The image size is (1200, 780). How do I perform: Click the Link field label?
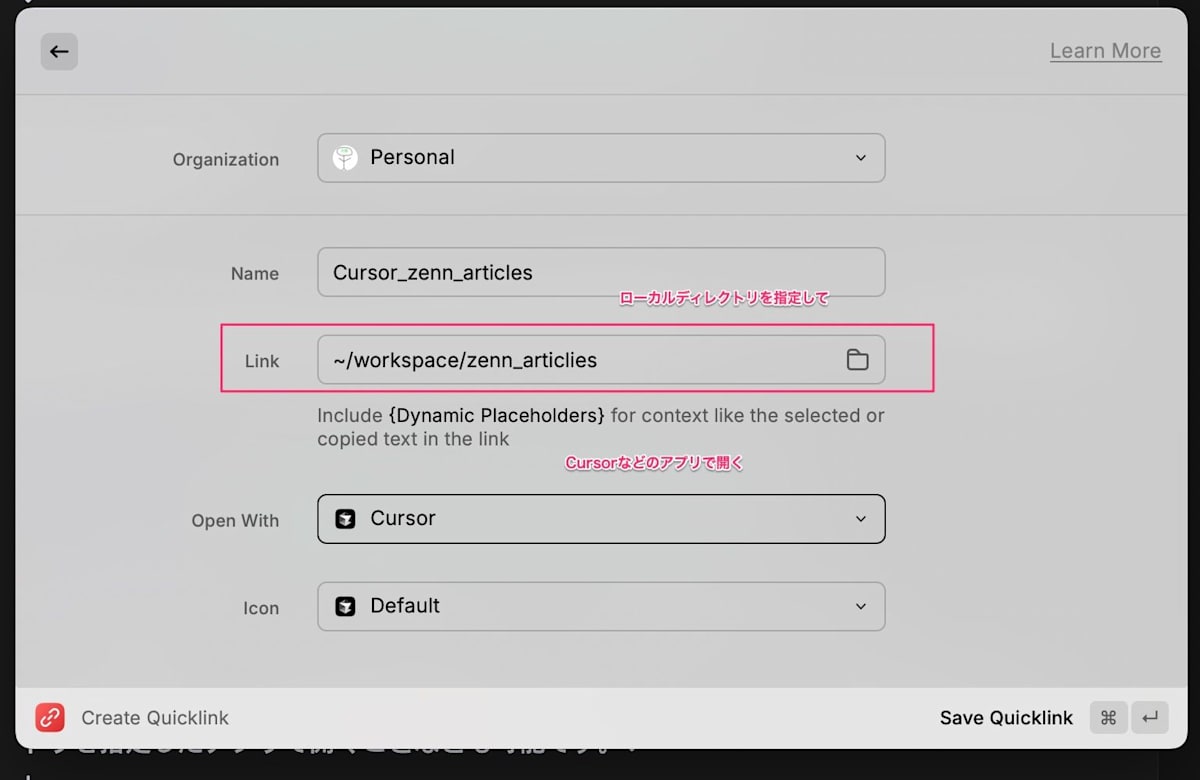tap(262, 361)
